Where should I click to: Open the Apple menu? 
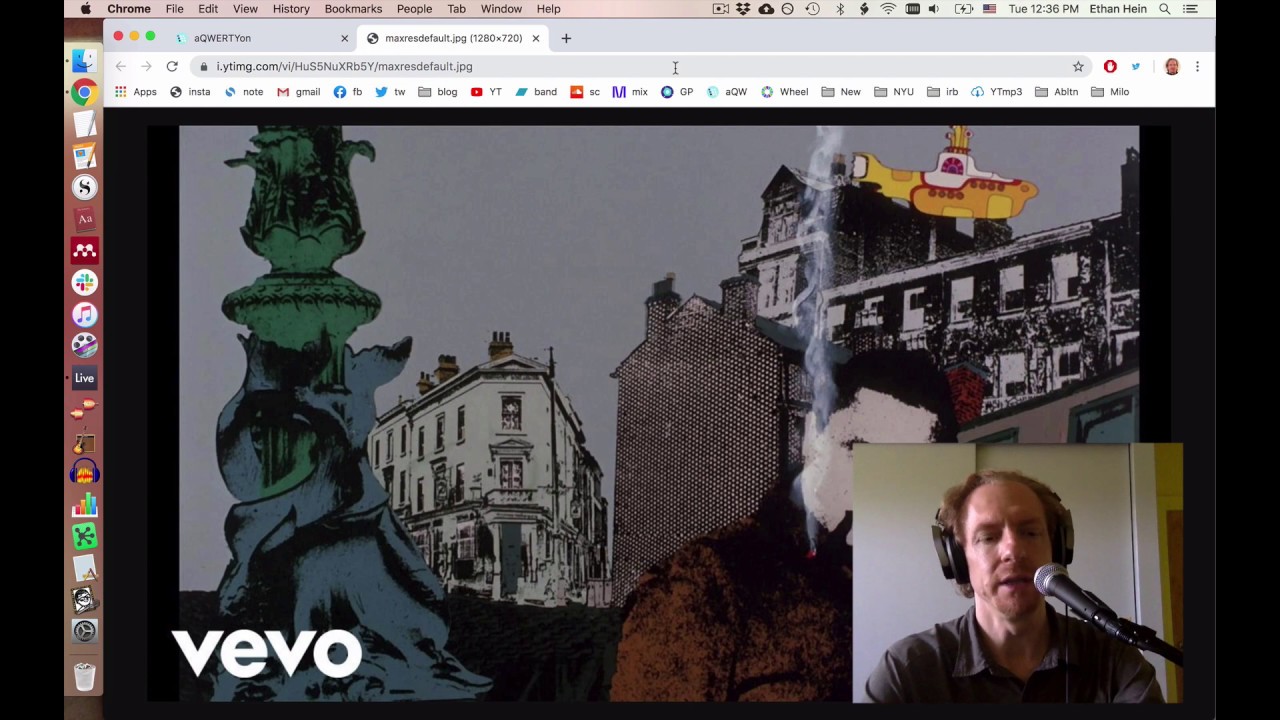point(85,9)
